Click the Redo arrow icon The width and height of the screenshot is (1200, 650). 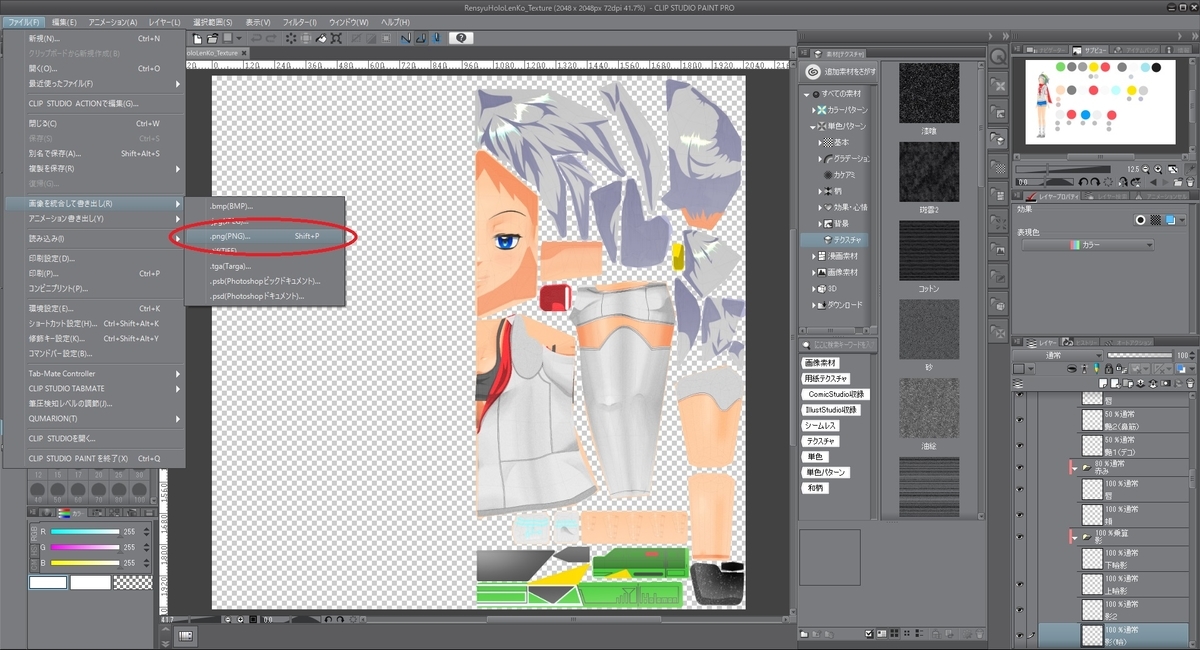271,38
